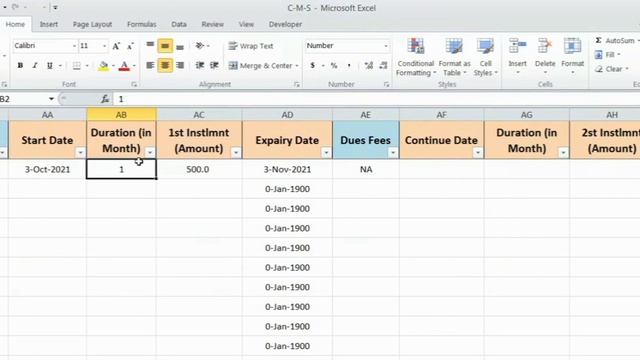Select the cell containing 500.0
The image size is (640, 360).
[x=199, y=169]
